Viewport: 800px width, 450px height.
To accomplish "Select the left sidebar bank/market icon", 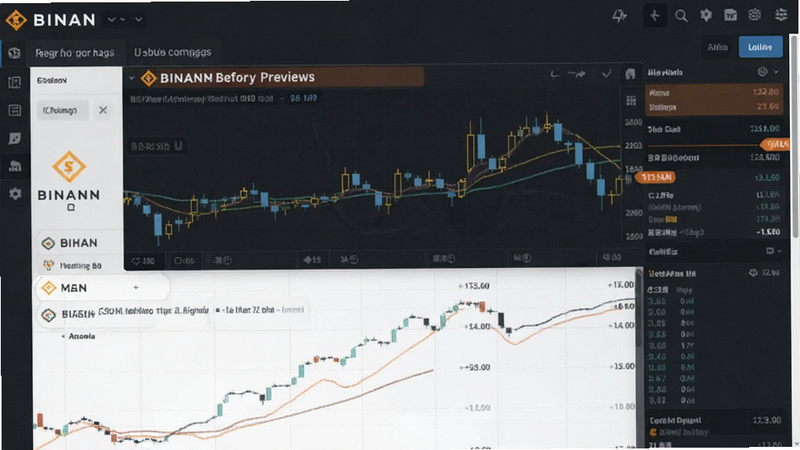I will [15, 166].
